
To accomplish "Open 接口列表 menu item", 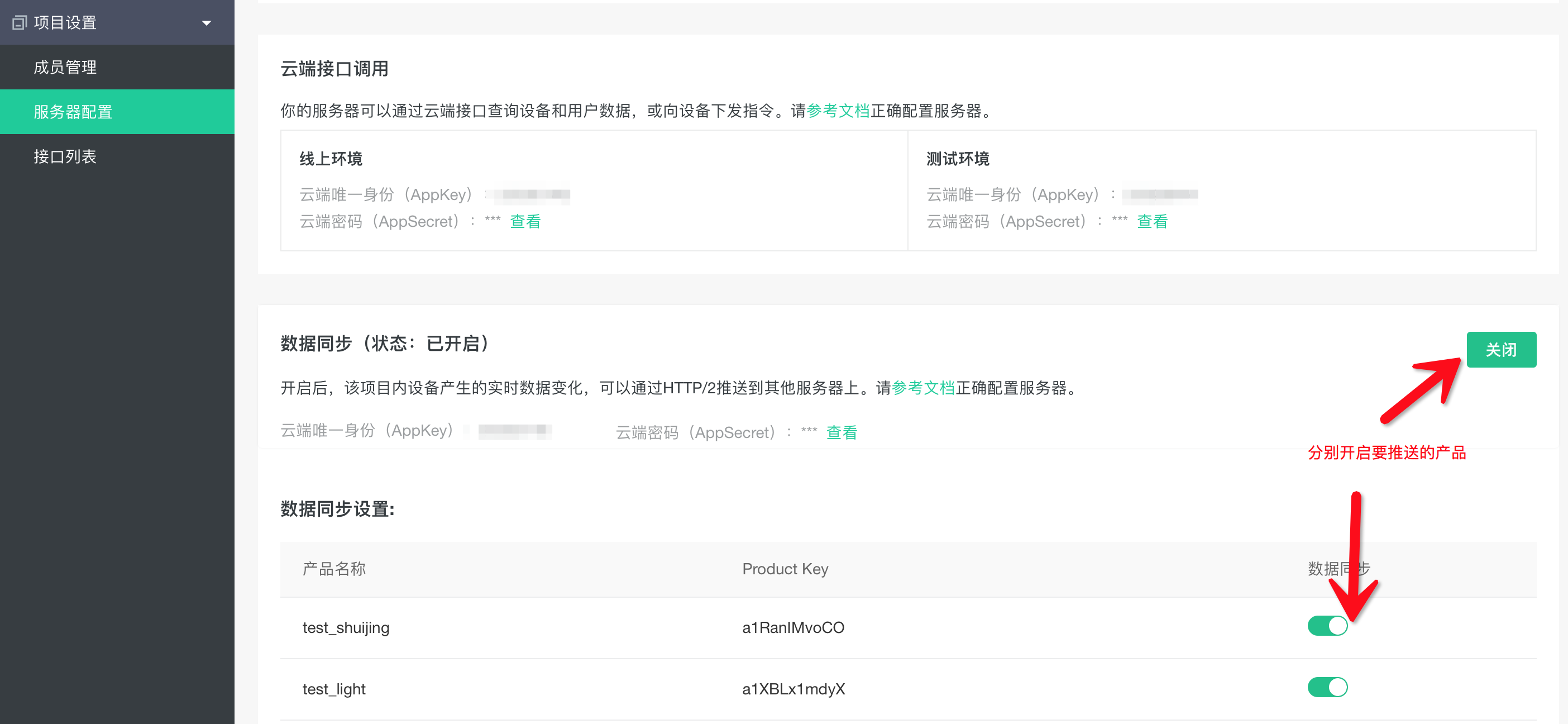I will tap(65, 157).
